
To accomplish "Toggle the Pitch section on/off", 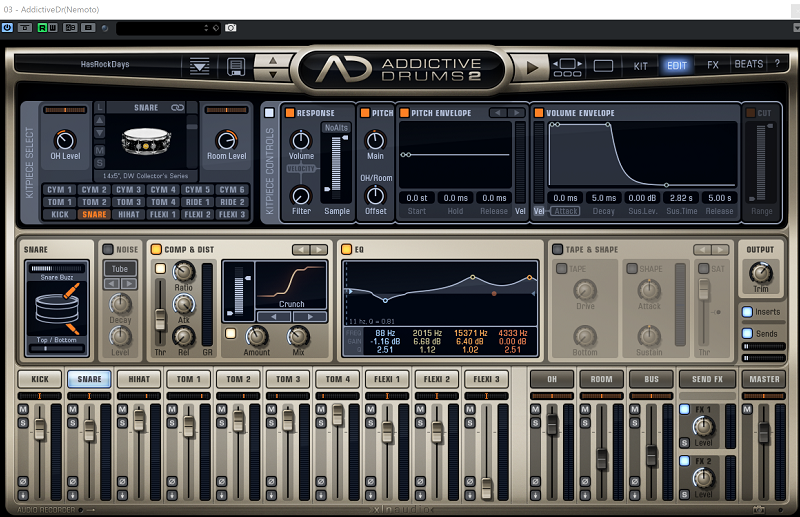I will point(365,113).
